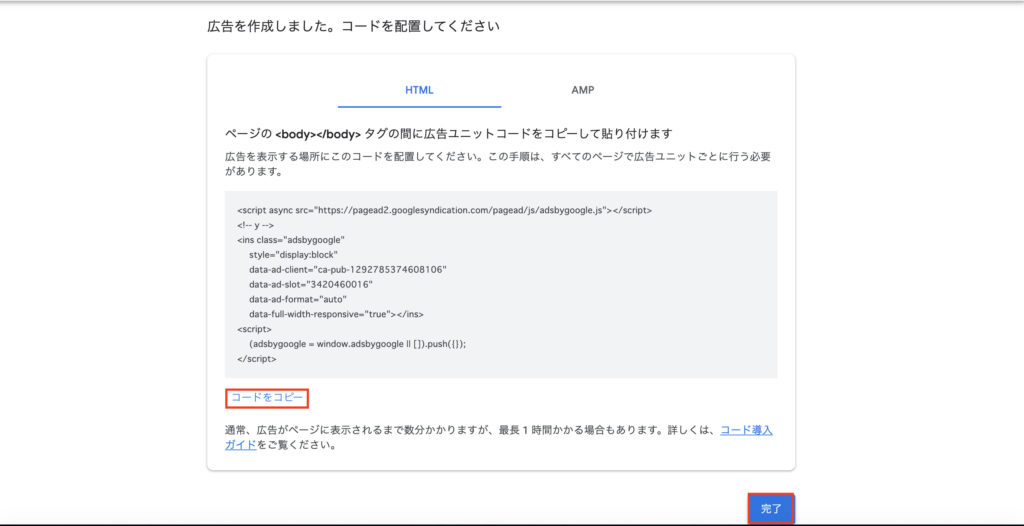Click the data-full-width-responsive line
Viewport: 1024px width, 526px height.
[x=336, y=314]
